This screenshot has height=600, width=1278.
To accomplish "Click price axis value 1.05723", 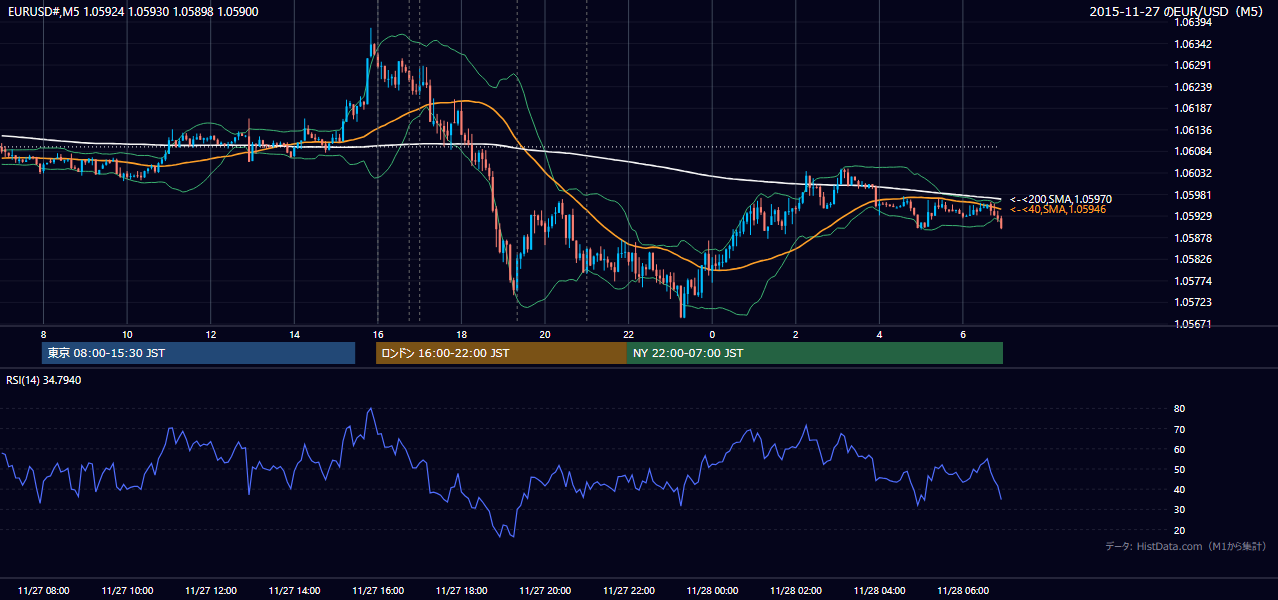I will pos(1195,302).
